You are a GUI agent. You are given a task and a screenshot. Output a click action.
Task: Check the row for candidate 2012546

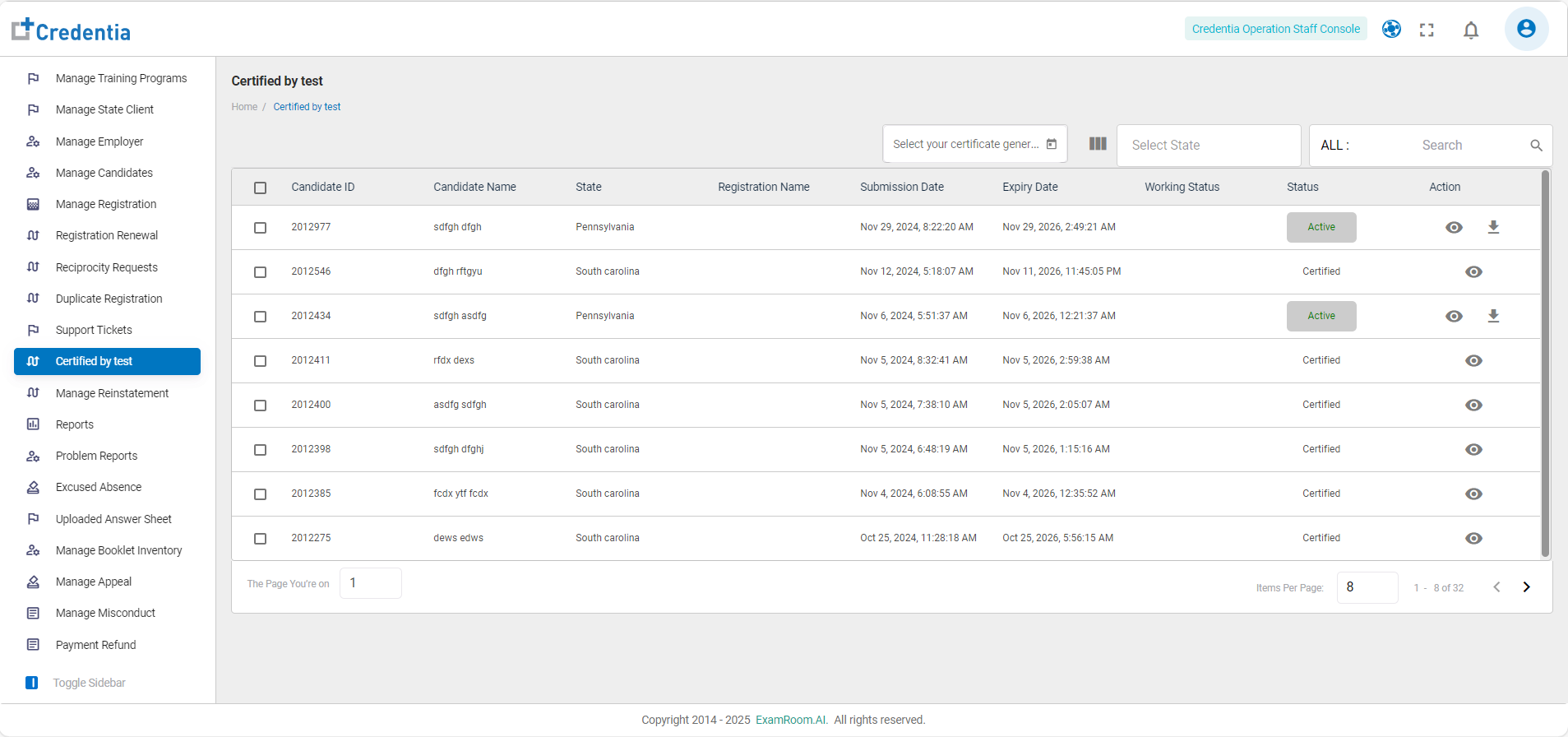click(x=260, y=271)
